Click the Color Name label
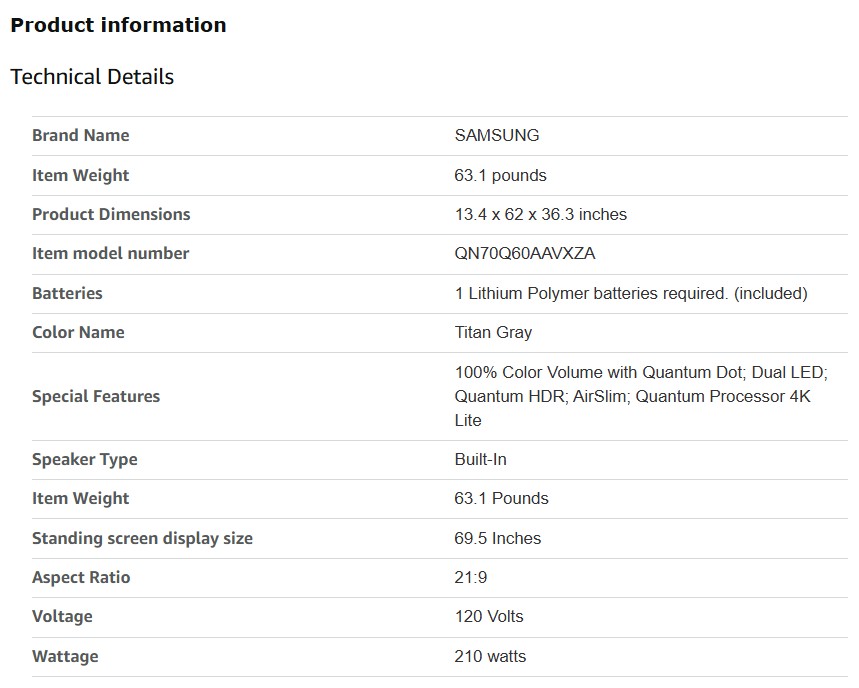The image size is (859, 688). point(78,332)
